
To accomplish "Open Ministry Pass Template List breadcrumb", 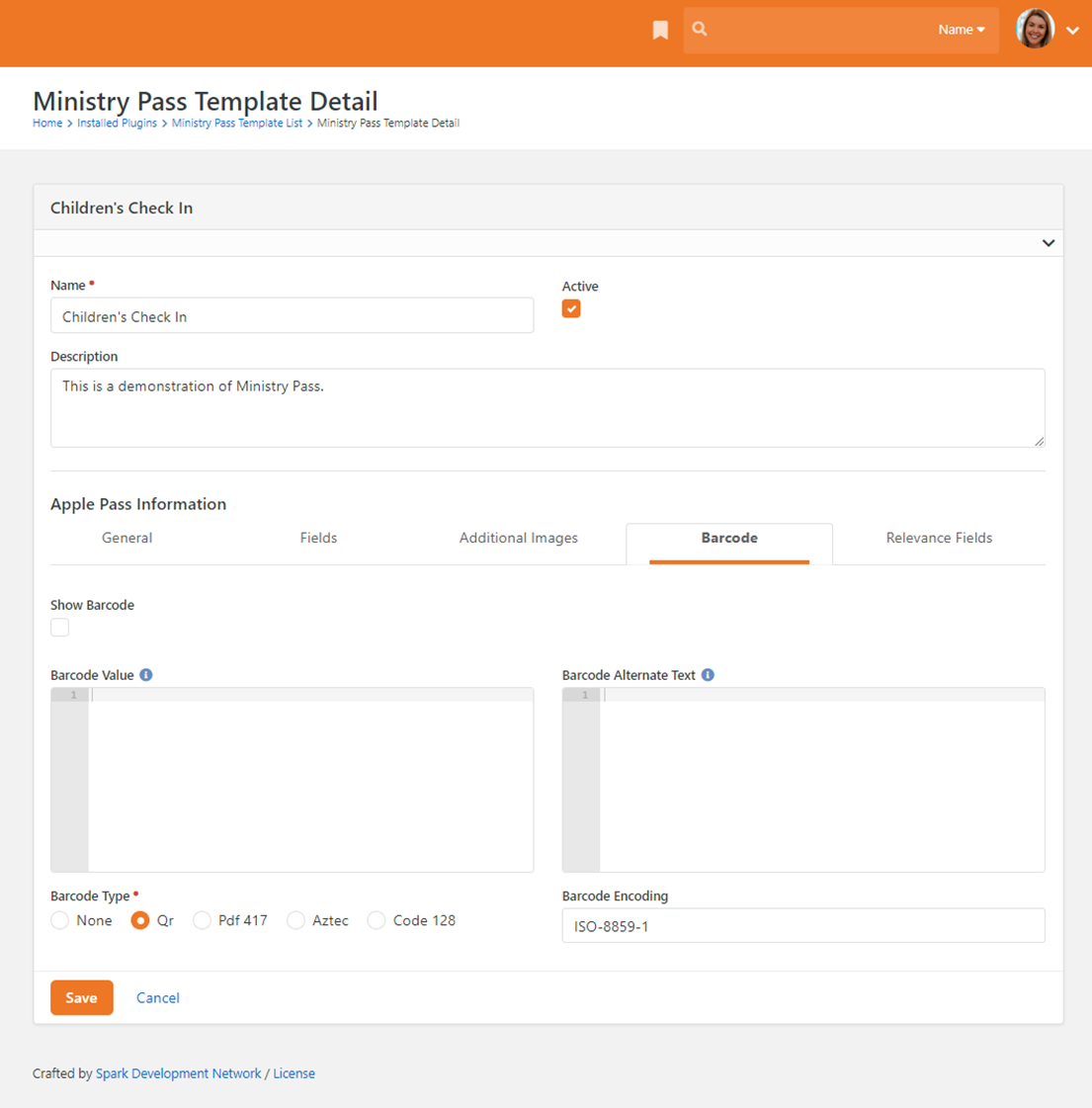I will click(237, 124).
